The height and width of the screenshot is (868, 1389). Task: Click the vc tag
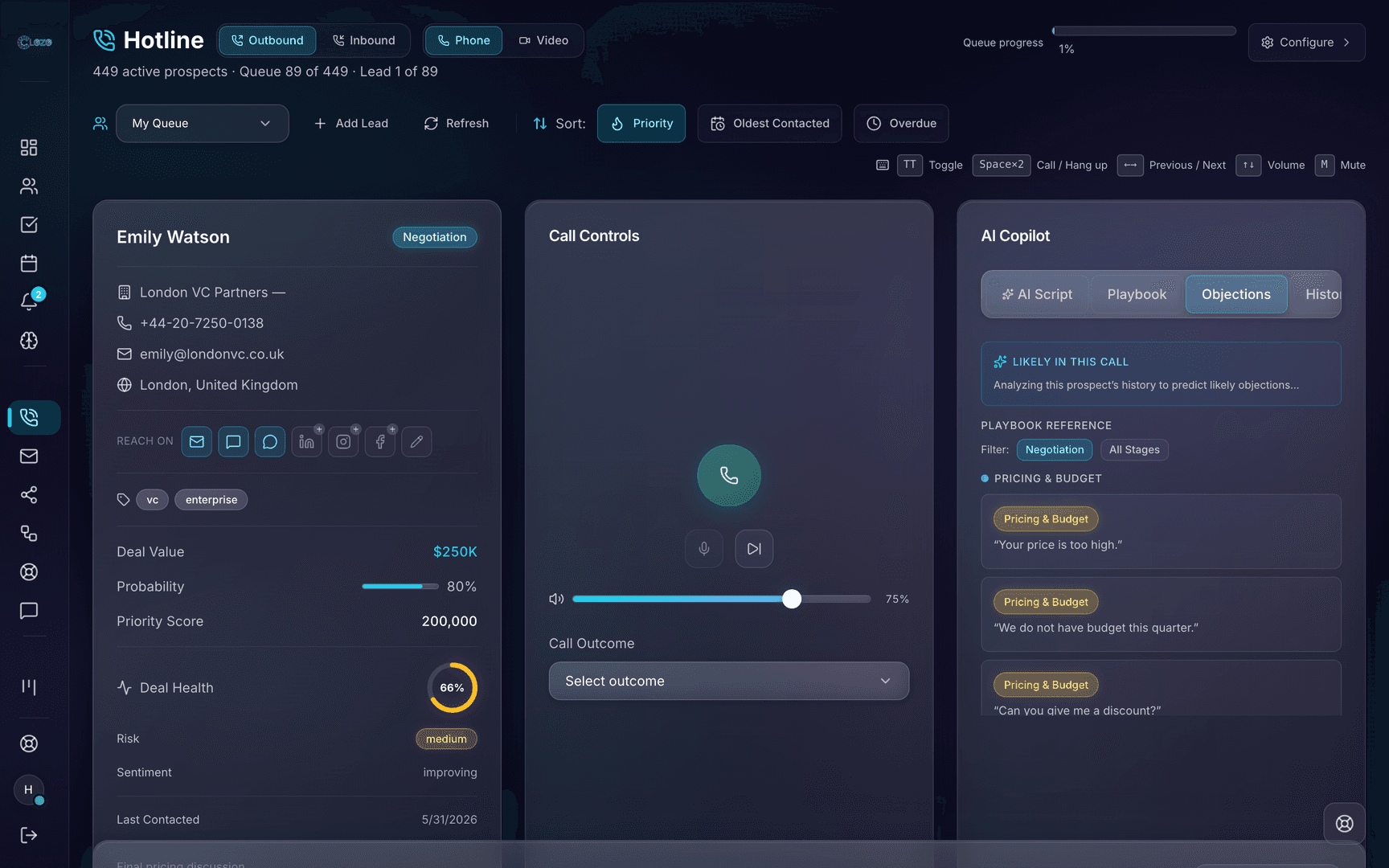pos(153,500)
